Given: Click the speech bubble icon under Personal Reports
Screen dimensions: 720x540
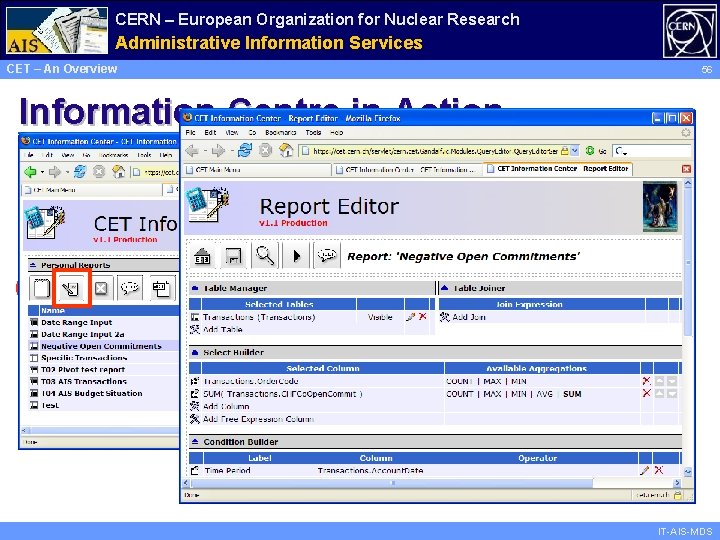Looking at the screenshot, I should point(130,288).
